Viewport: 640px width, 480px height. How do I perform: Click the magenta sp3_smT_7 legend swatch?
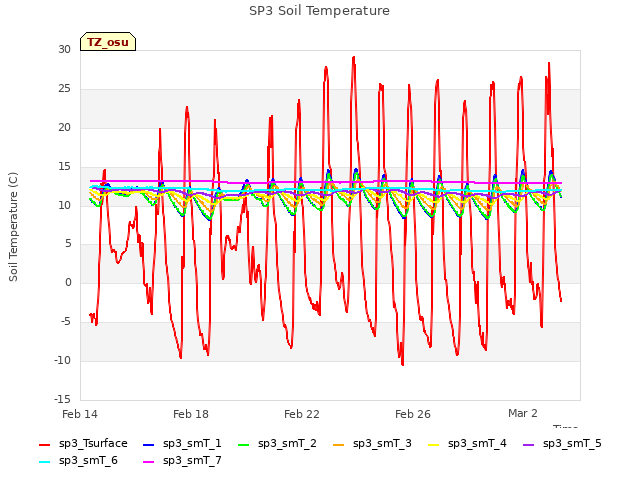[149, 462]
